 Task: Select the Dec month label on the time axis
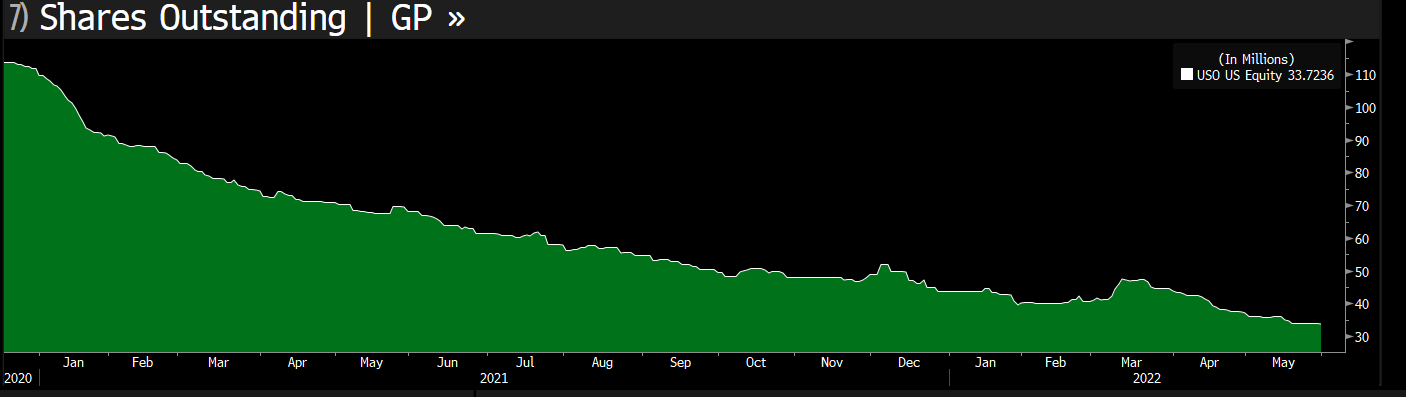909,362
